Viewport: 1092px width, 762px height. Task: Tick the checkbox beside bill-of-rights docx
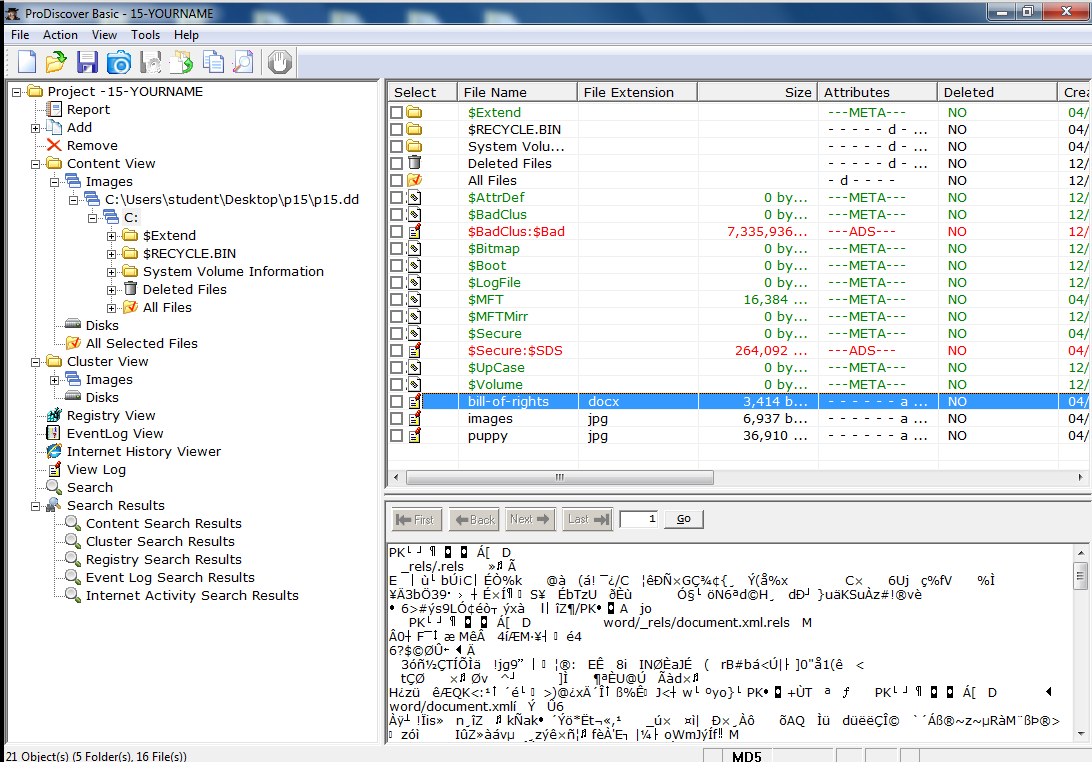(397, 402)
